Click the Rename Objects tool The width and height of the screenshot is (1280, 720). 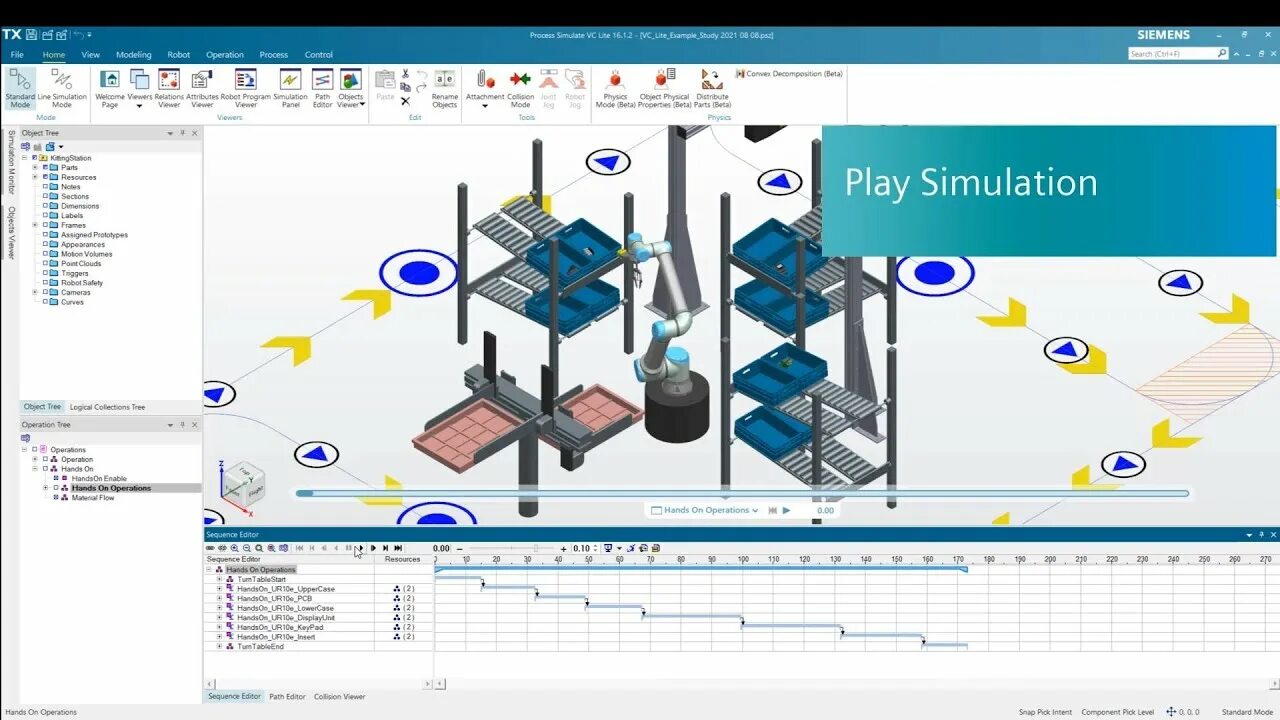coord(444,88)
